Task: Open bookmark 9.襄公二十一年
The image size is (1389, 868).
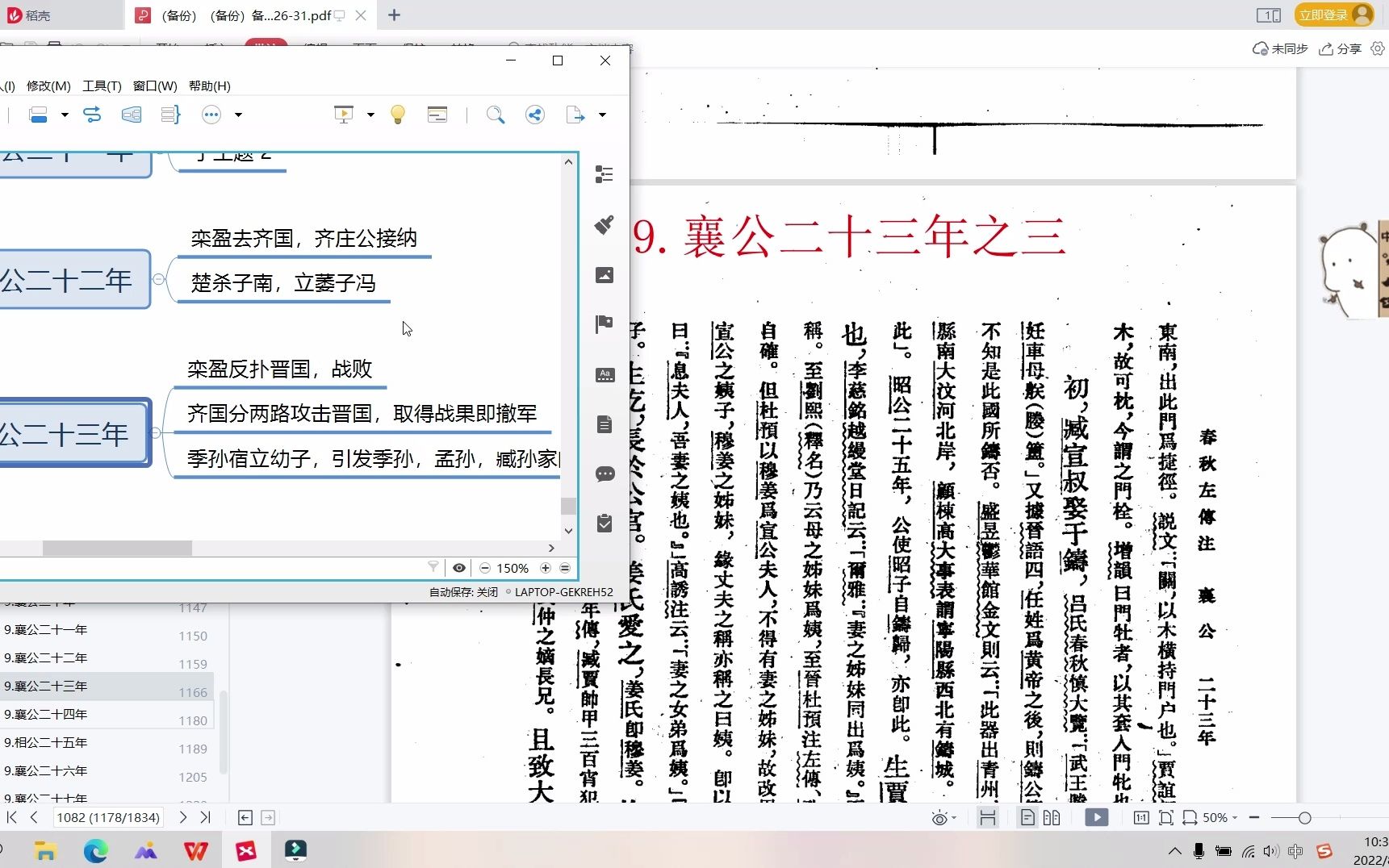Action: tap(46, 629)
